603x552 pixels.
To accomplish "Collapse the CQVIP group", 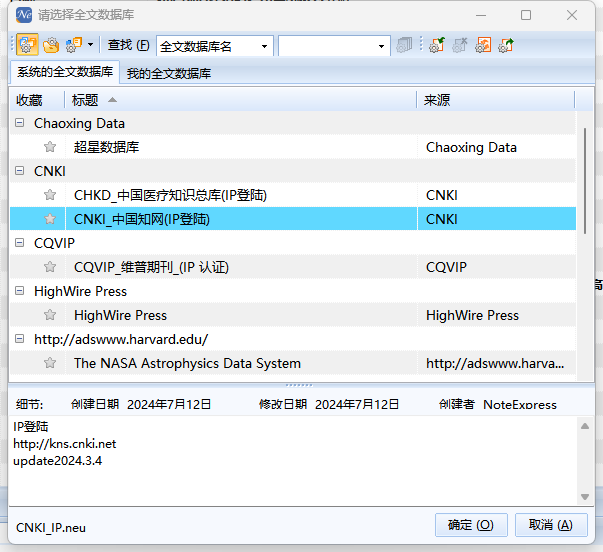I will coord(19,242).
